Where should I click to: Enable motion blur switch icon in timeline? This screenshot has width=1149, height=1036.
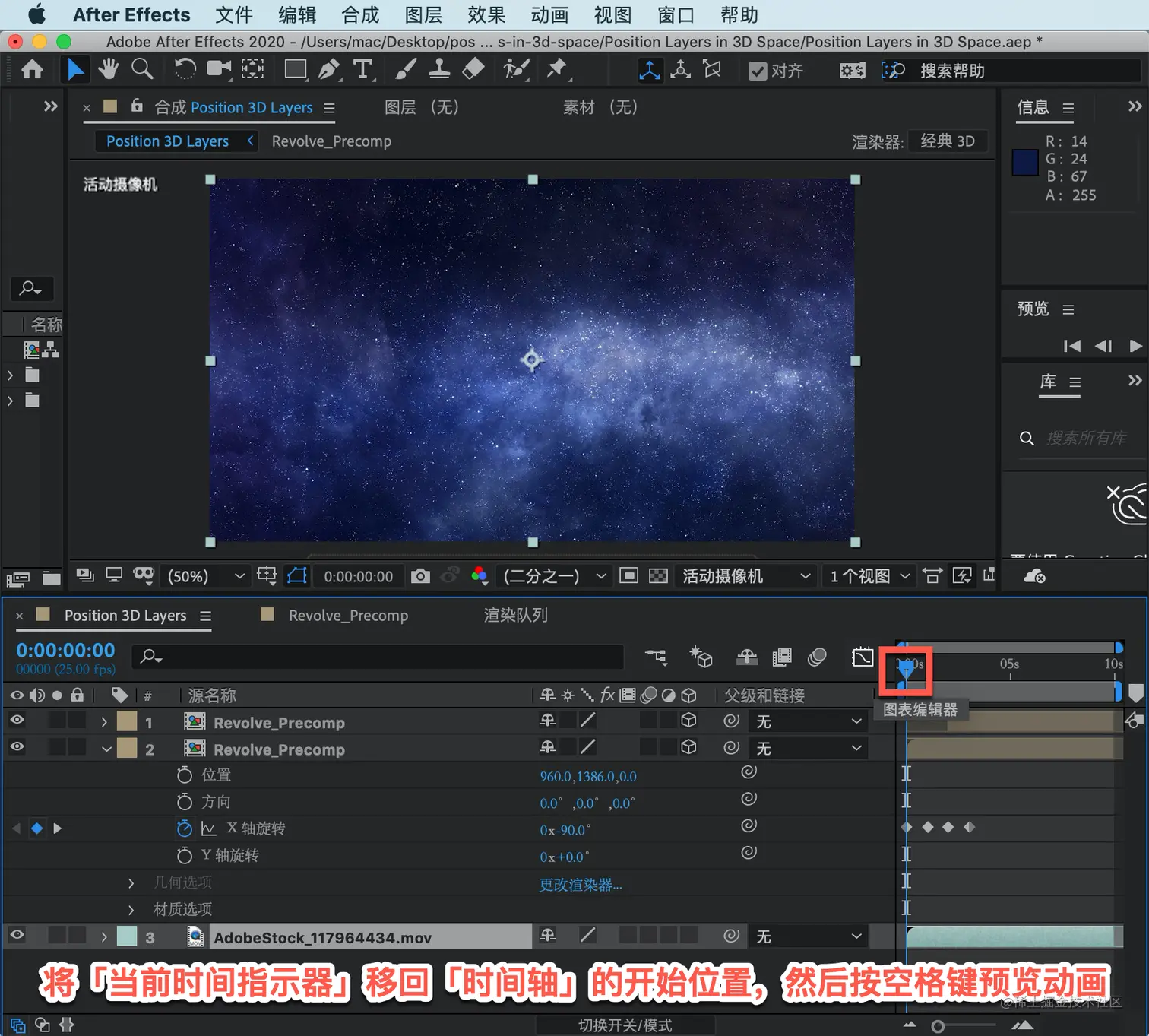[817, 657]
